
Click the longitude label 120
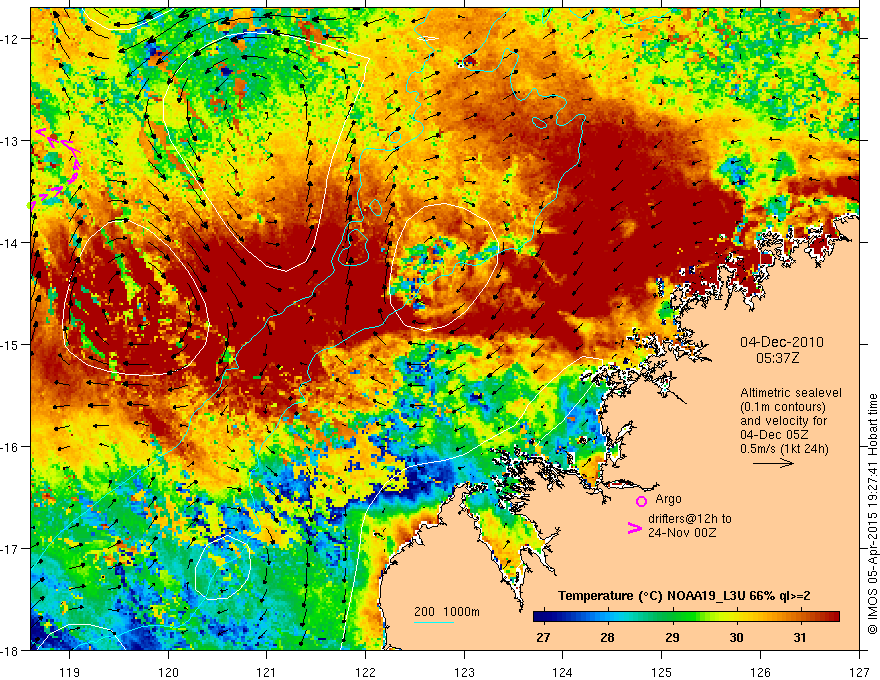[x=168, y=672]
